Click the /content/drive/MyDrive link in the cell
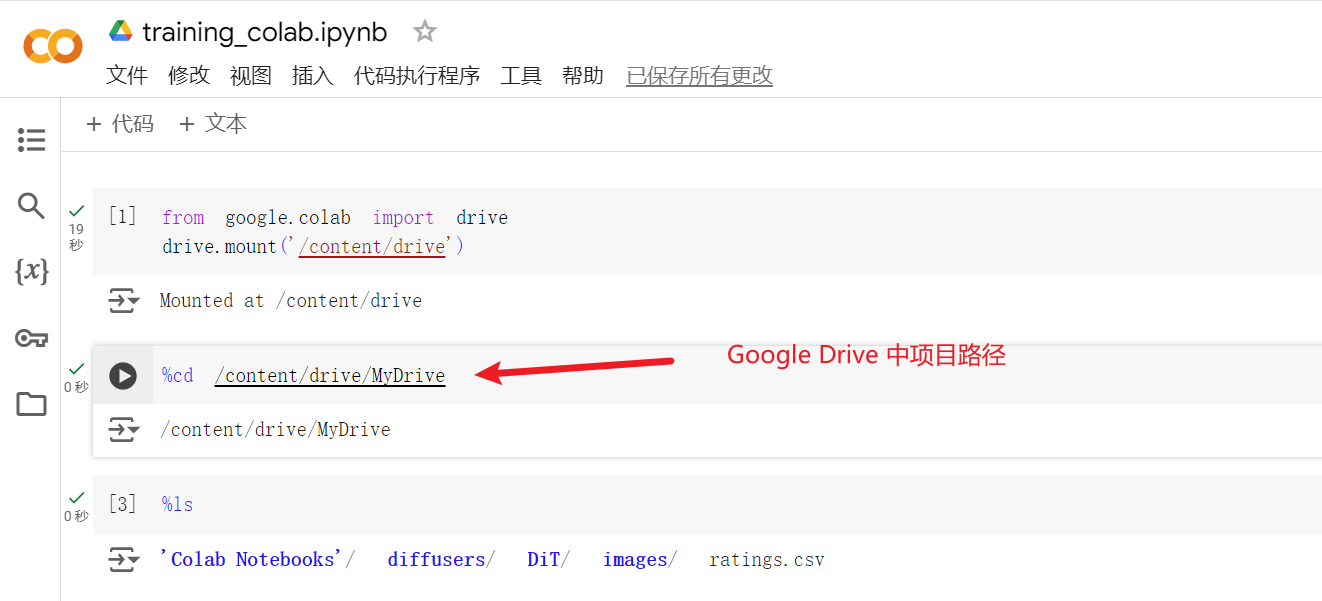The width and height of the screenshot is (1322, 601). 330,375
